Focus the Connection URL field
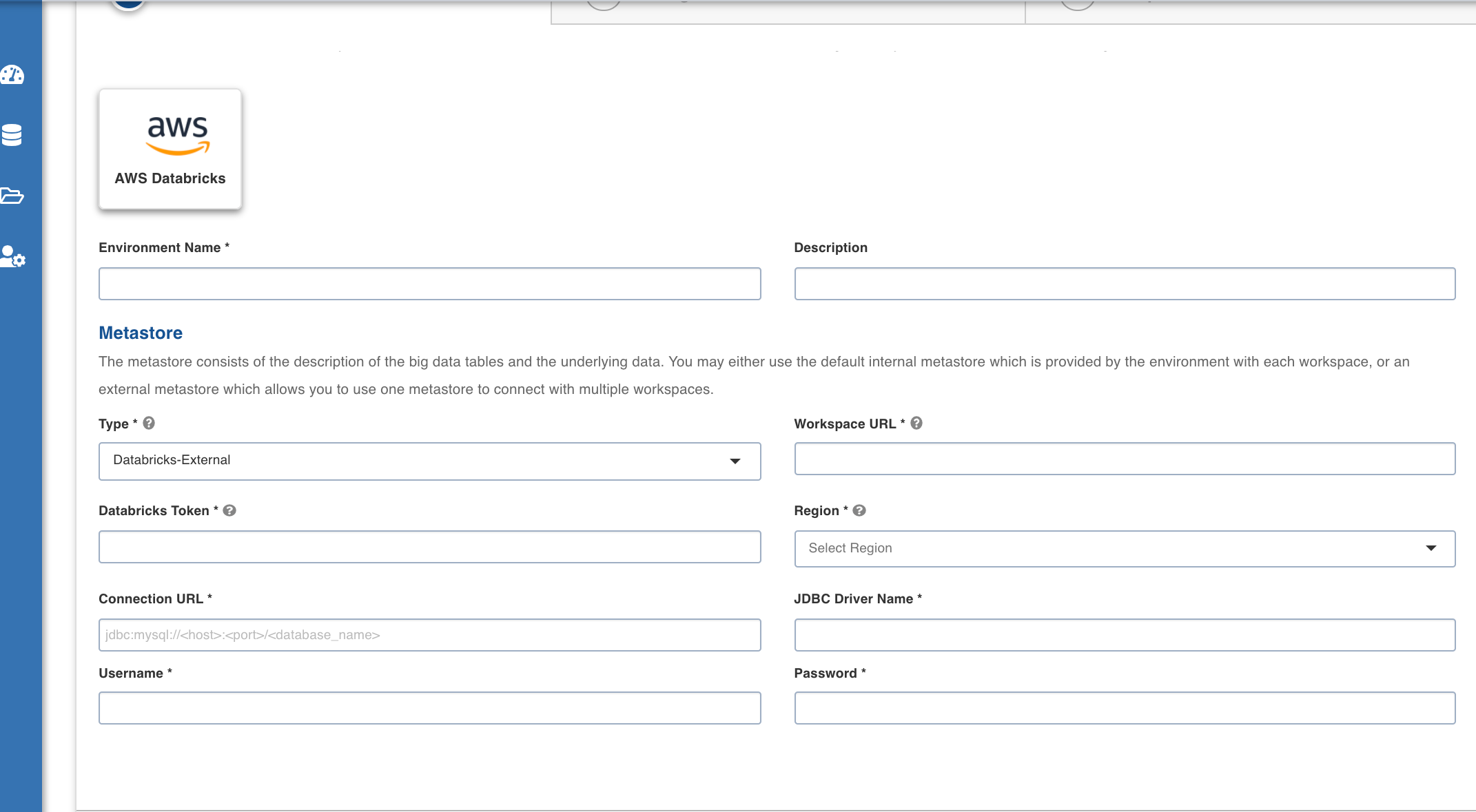The width and height of the screenshot is (1476, 812). coord(430,635)
